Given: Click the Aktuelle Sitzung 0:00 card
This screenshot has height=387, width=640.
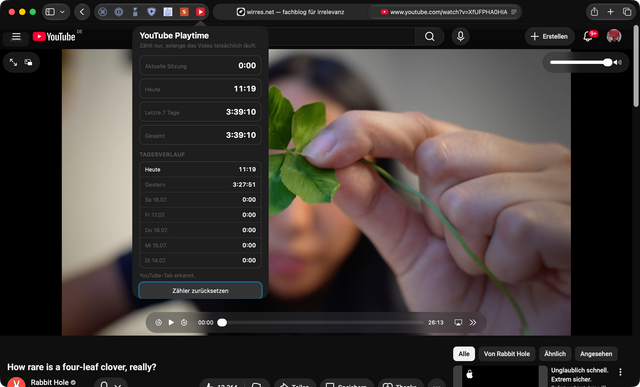Looking at the screenshot, I should [x=200, y=65].
